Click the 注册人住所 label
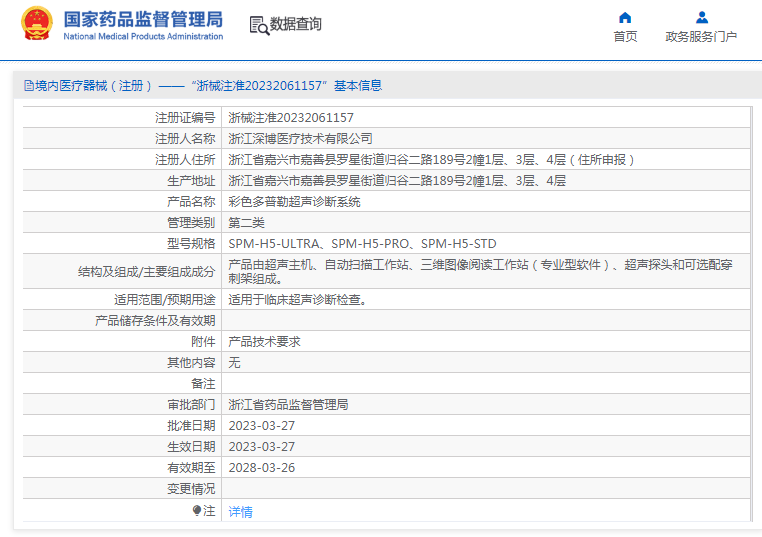Viewport: 762px width, 537px height. tap(185, 159)
